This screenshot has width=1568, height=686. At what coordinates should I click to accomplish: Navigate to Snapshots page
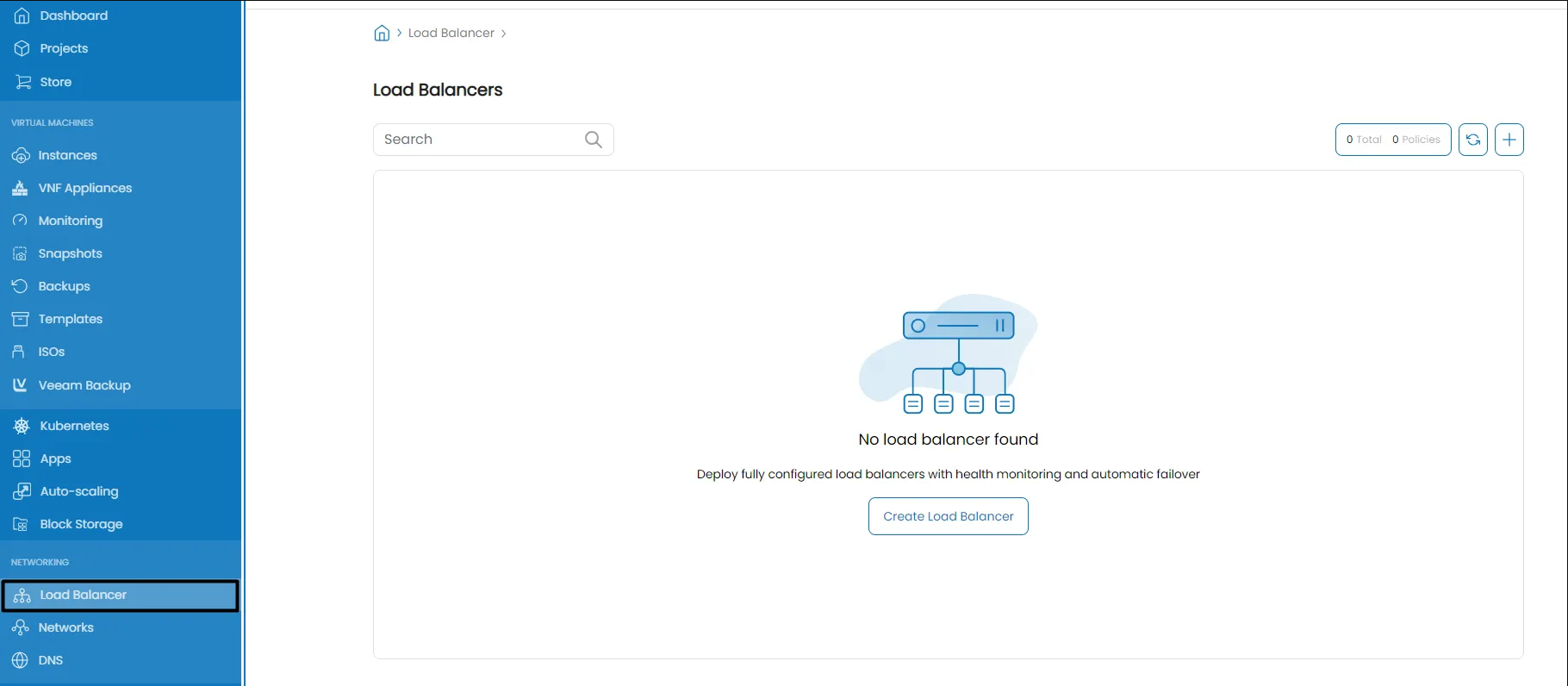click(x=70, y=253)
